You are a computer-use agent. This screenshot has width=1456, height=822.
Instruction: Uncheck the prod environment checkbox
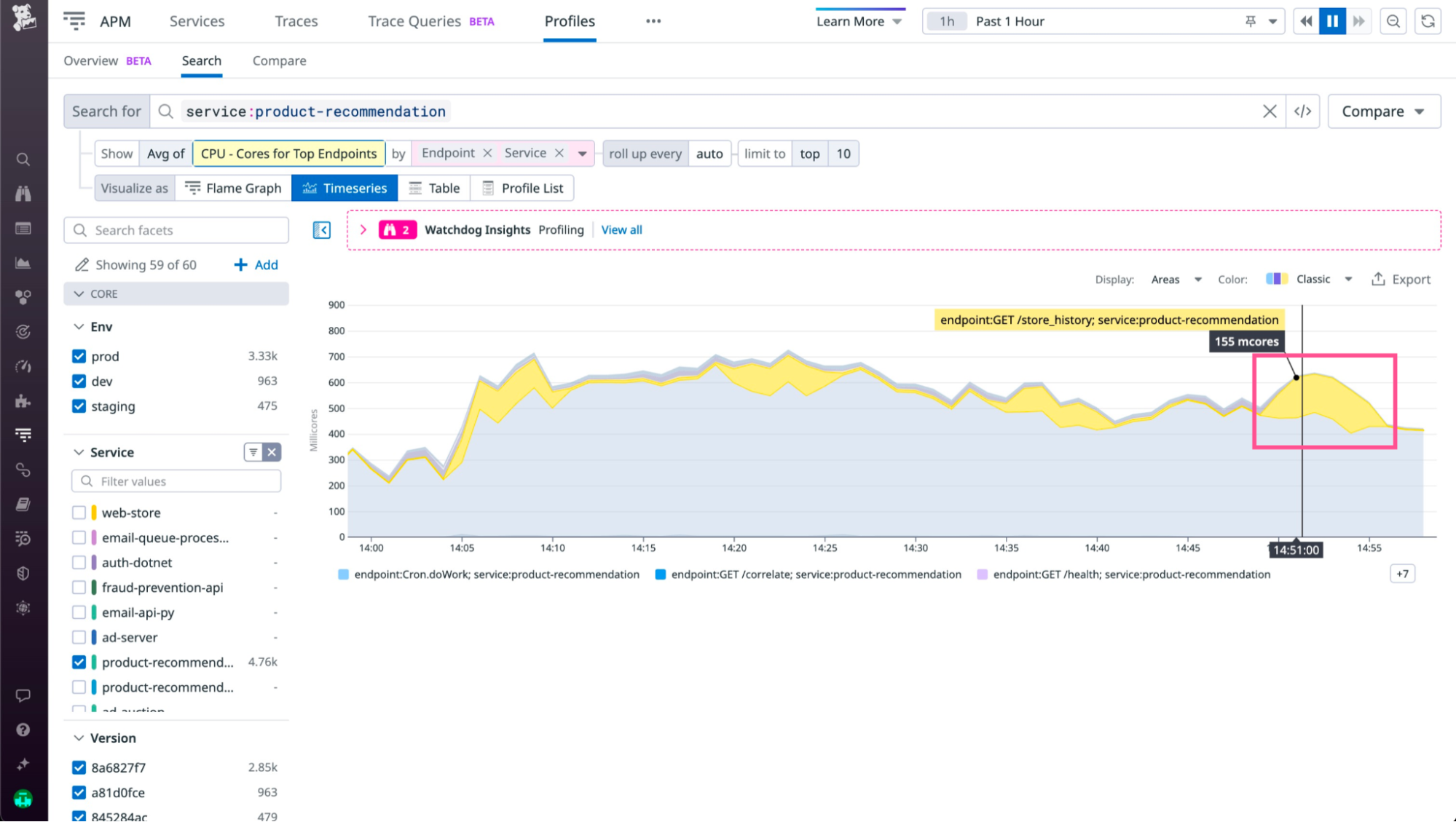tap(79, 356)
